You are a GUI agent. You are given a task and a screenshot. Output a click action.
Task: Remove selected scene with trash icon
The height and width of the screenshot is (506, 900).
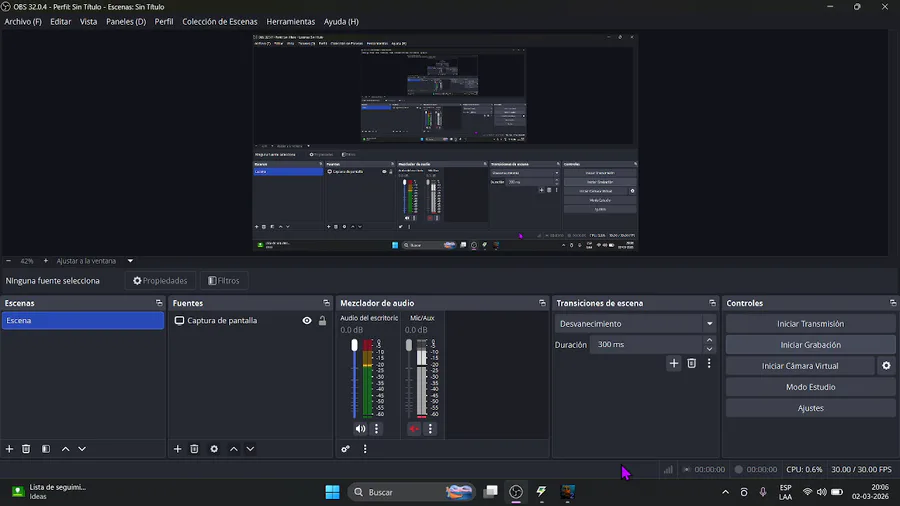(26, 449)
